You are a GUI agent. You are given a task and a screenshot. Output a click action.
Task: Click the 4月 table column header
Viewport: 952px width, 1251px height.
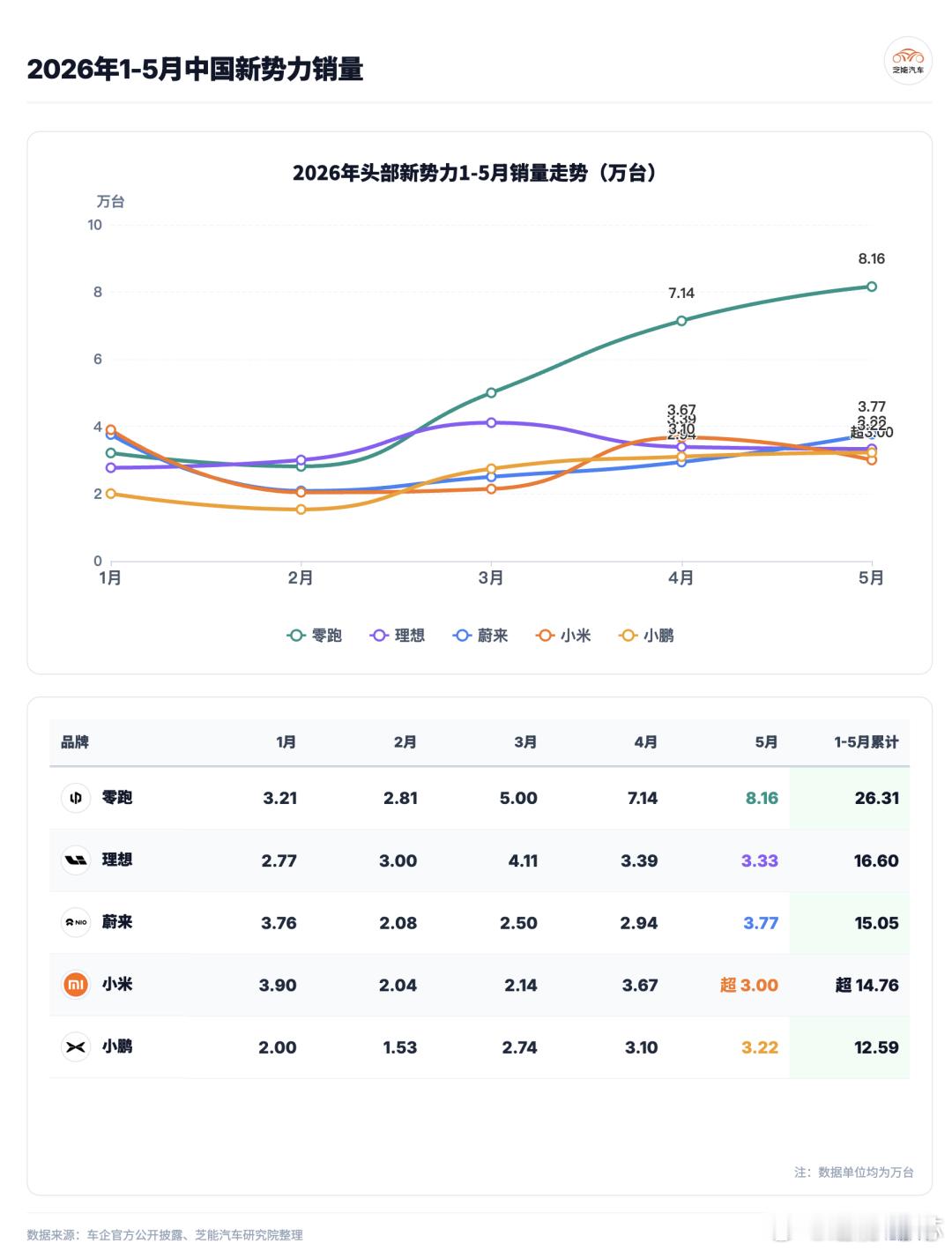tap(646, 742)
